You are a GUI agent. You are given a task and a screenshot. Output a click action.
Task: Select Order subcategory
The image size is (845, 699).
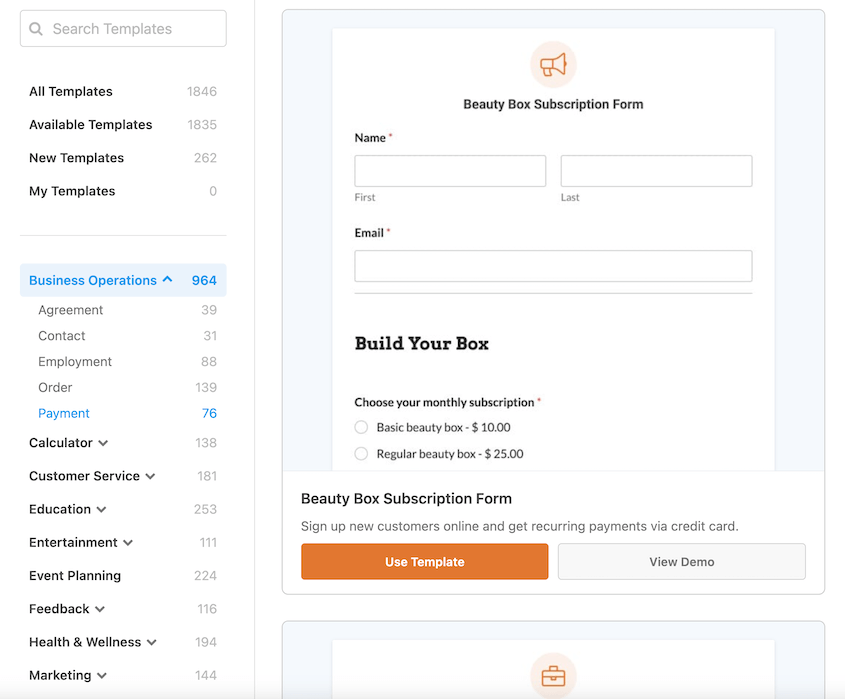coord(55,387)
